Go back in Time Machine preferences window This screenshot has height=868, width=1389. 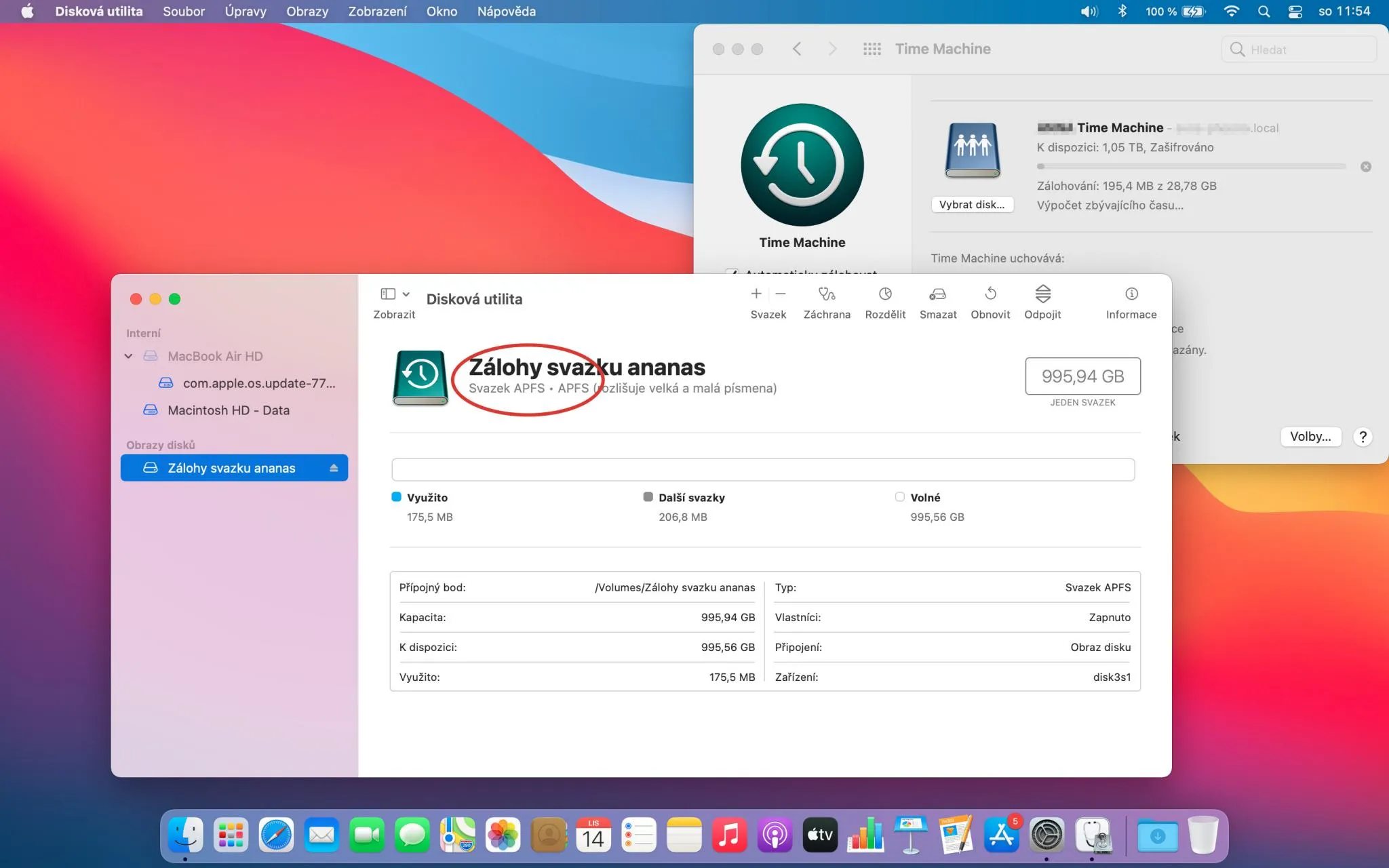(x=797, y=49)
